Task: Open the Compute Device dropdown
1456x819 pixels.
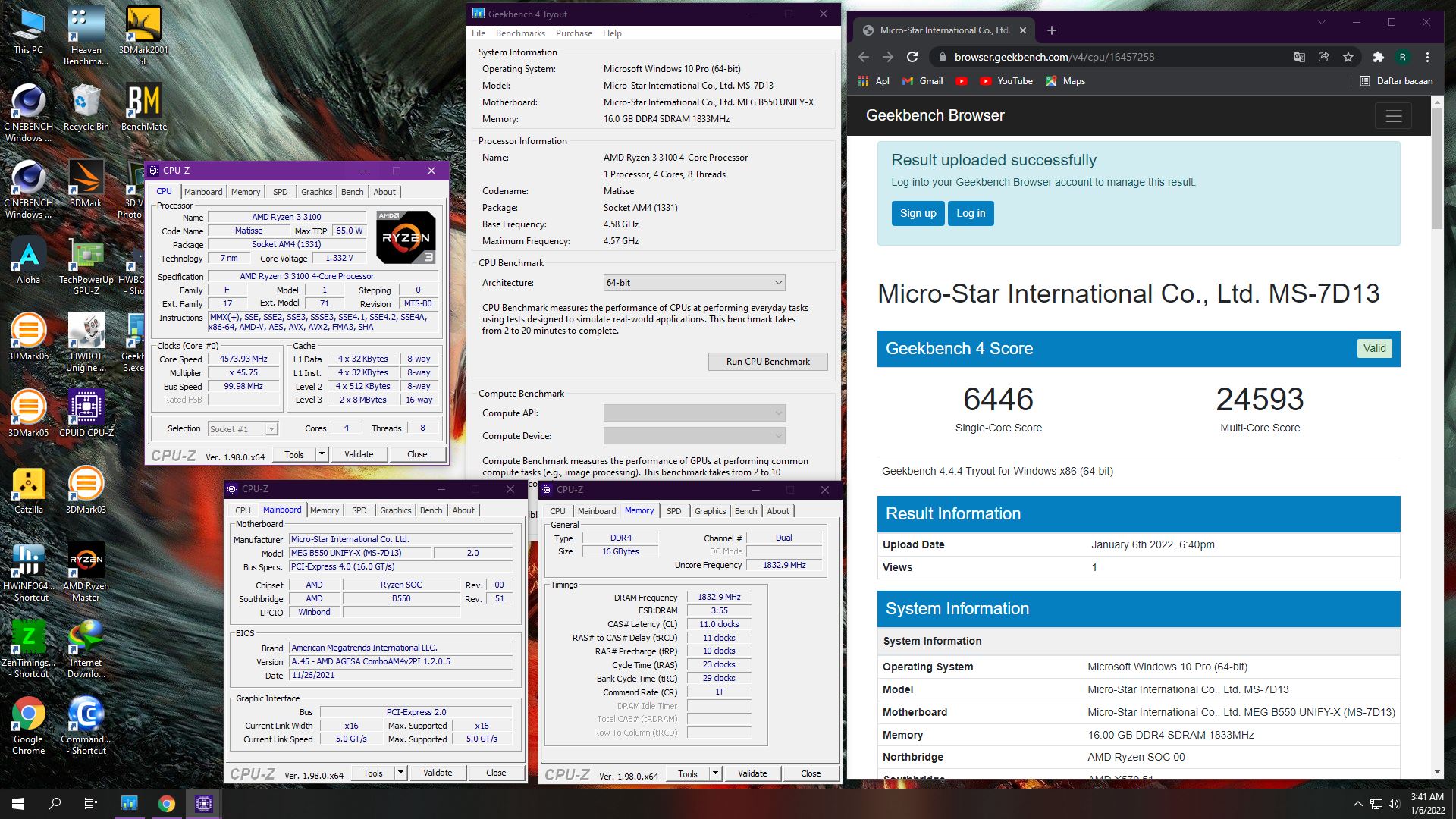Action: coord(694,436)
